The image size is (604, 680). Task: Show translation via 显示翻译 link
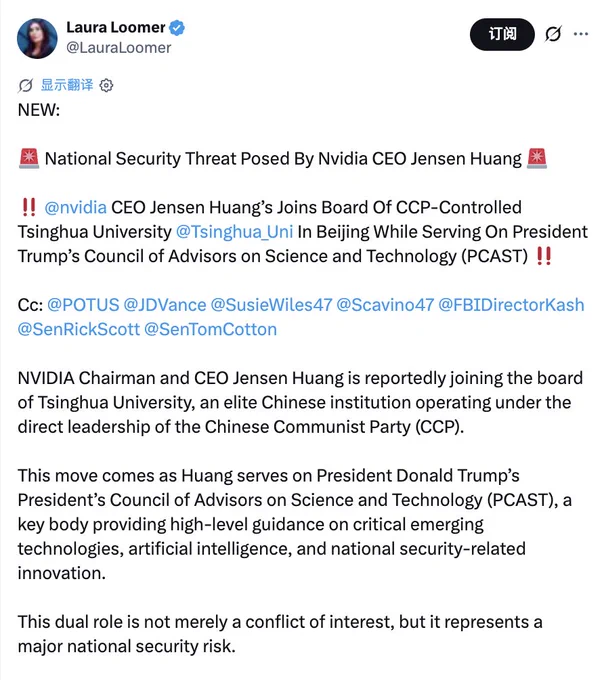point(67,85)
